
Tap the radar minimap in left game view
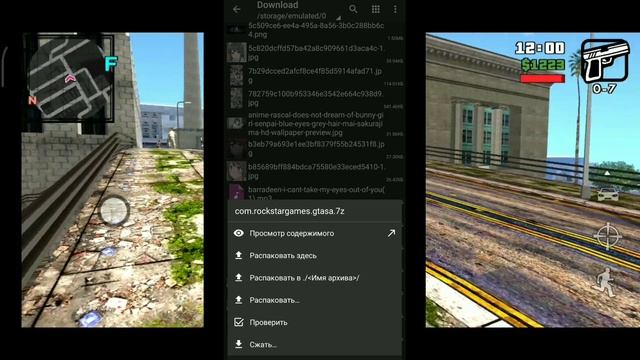pyautogui.click(x=69, y=78)
